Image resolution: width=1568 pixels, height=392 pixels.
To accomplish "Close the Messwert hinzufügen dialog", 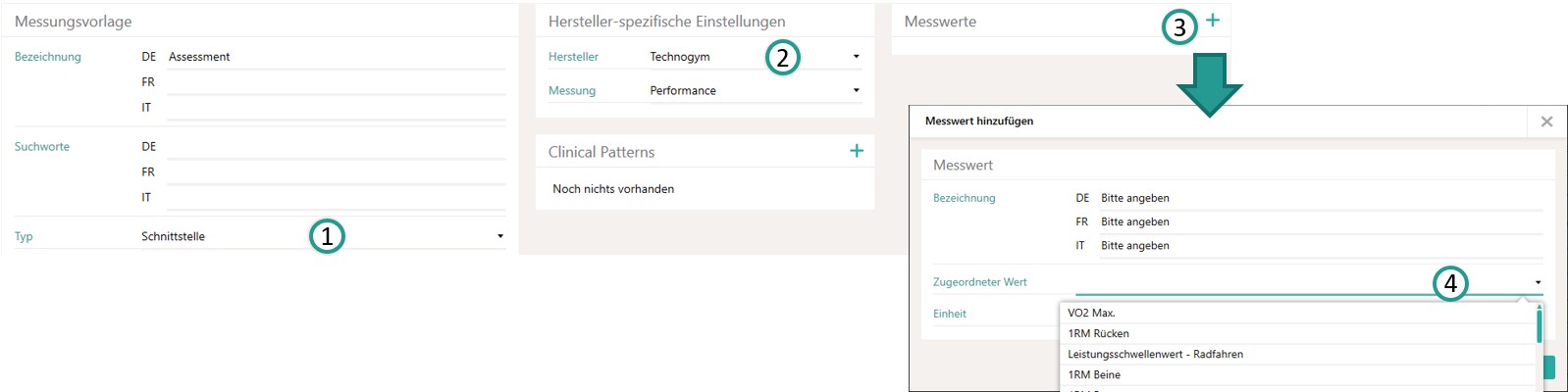I will click(1546, 122).
